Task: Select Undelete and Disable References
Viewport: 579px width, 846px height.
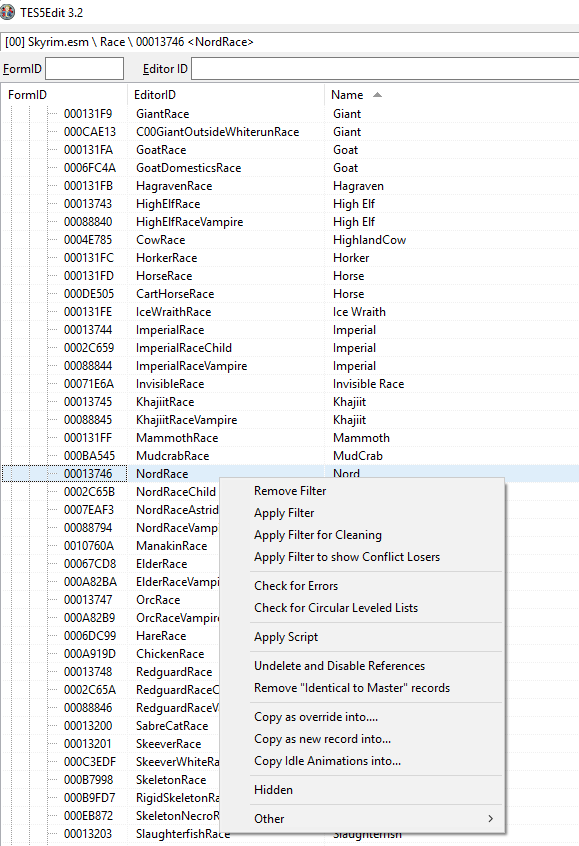Action: [x=339, y=666]
